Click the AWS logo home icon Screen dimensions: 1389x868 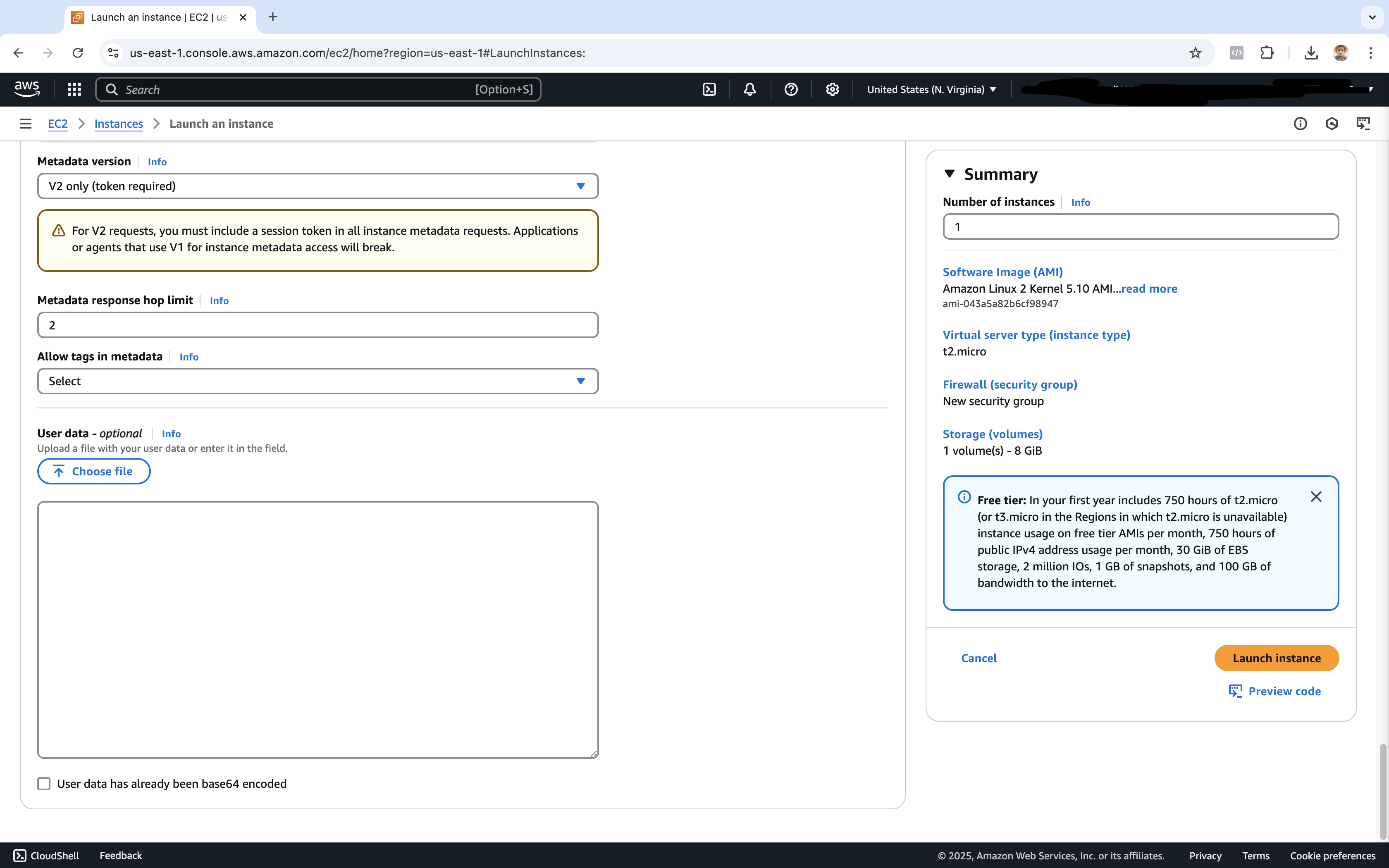27,89
